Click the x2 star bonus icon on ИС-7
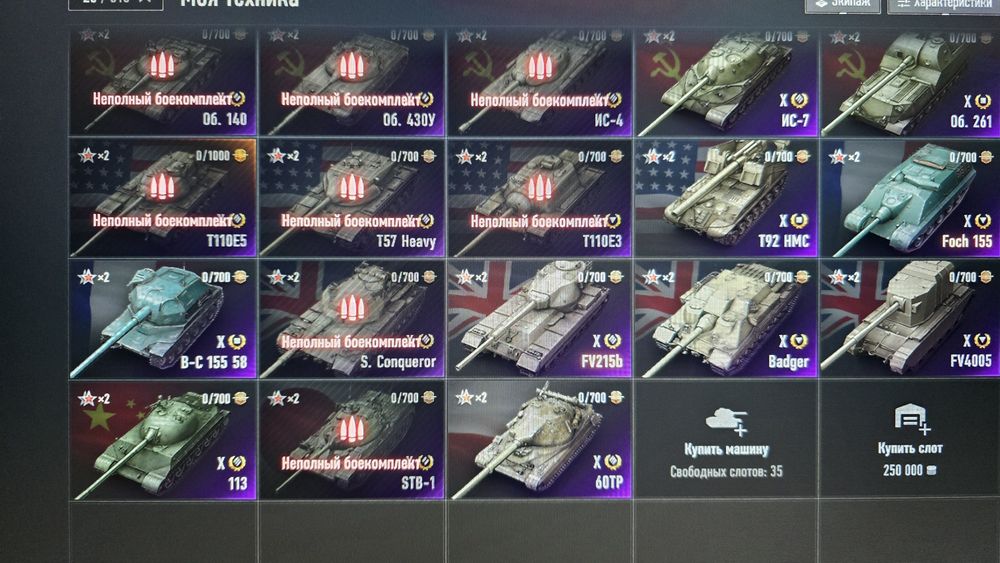This screenshot has width=1000, height=563. (659, 36)
